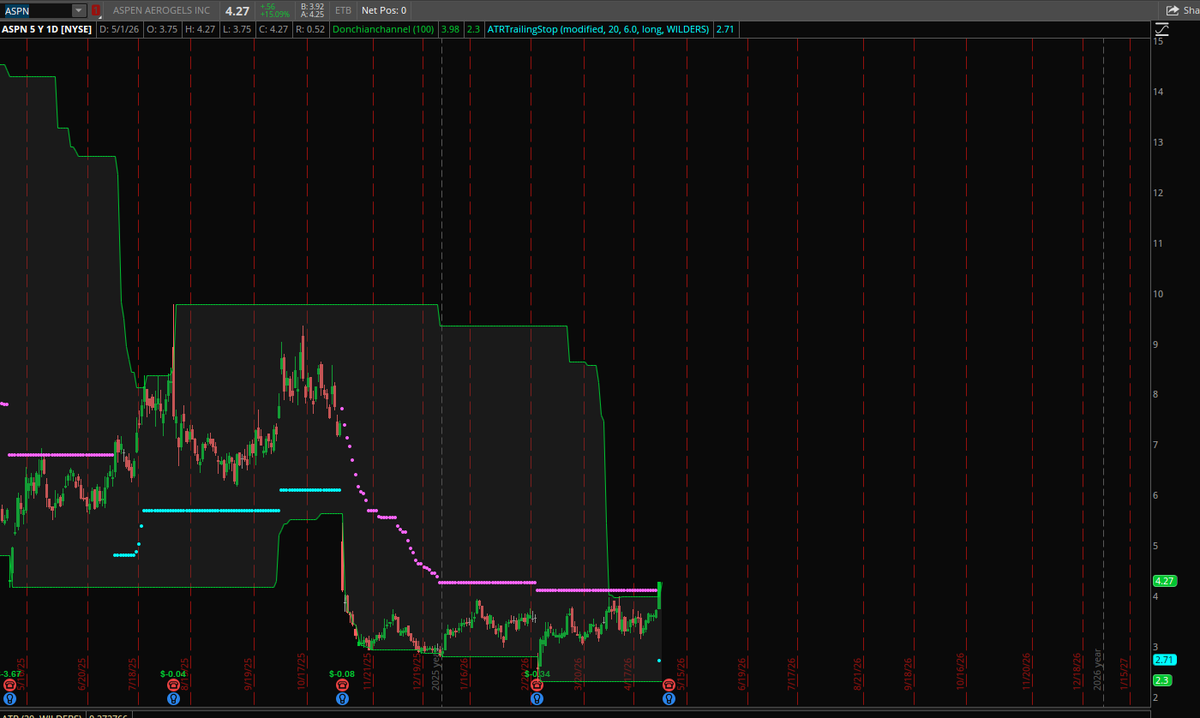Click the green 2.3 price bubble on axis
This screenshot has width=1200, height=718.
(x=1162, y=680)
